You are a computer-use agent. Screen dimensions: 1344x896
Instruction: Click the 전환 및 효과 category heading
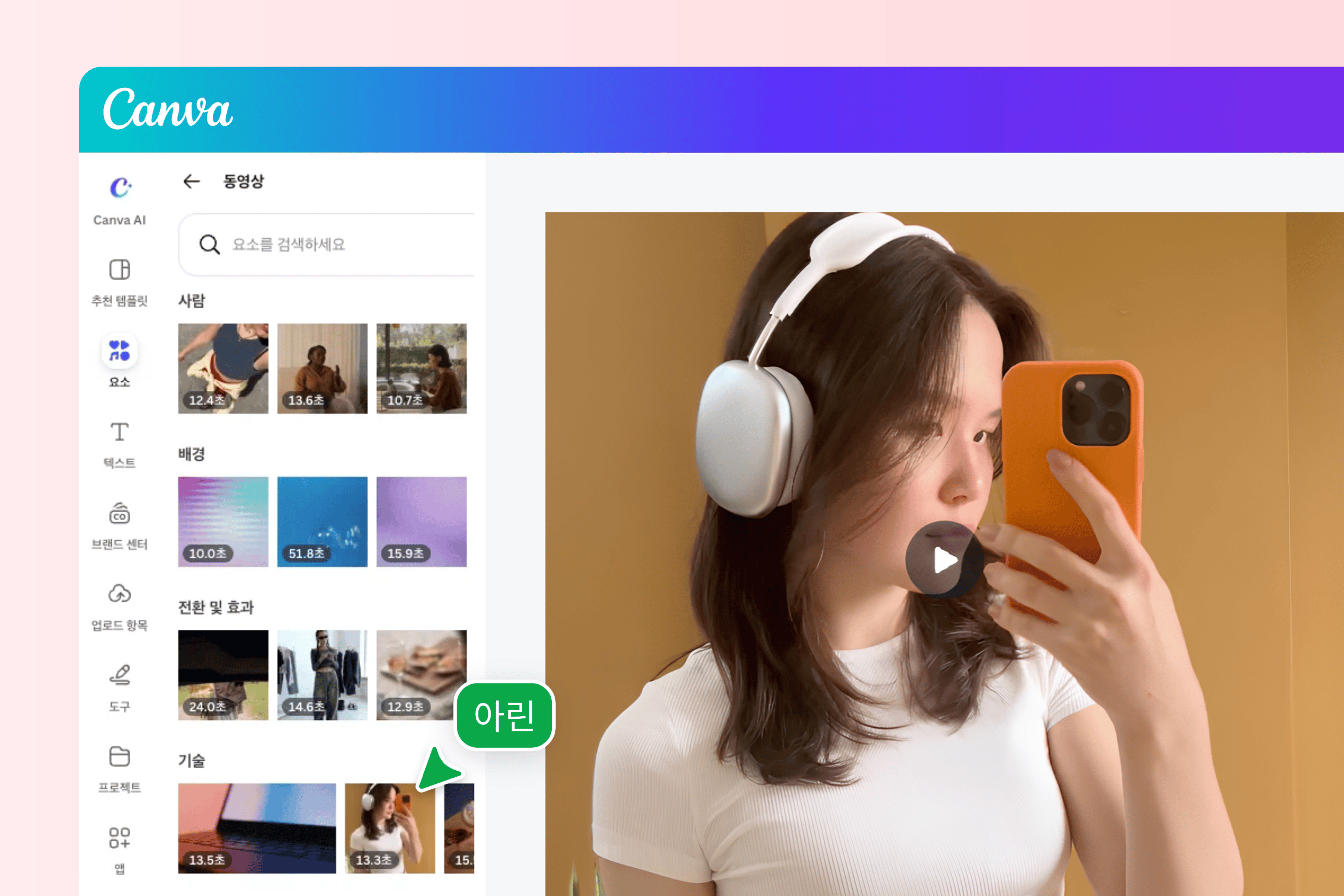pyautogui.click(x=215, y=607)
